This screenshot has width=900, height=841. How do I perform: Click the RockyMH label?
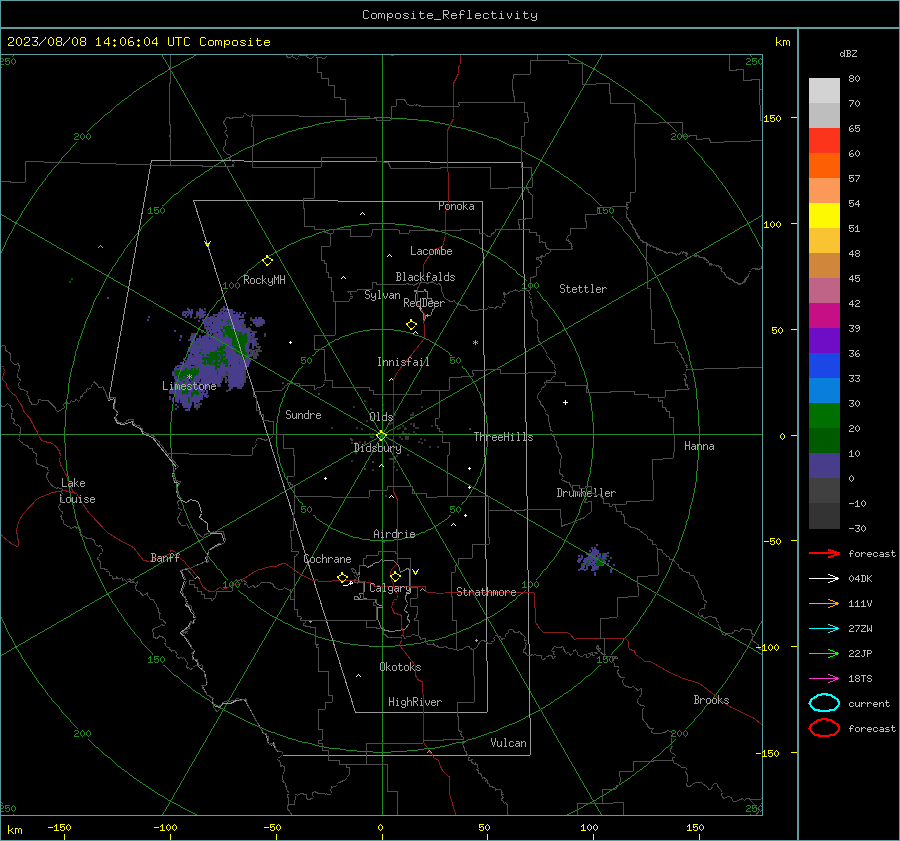tap(264, 280)
